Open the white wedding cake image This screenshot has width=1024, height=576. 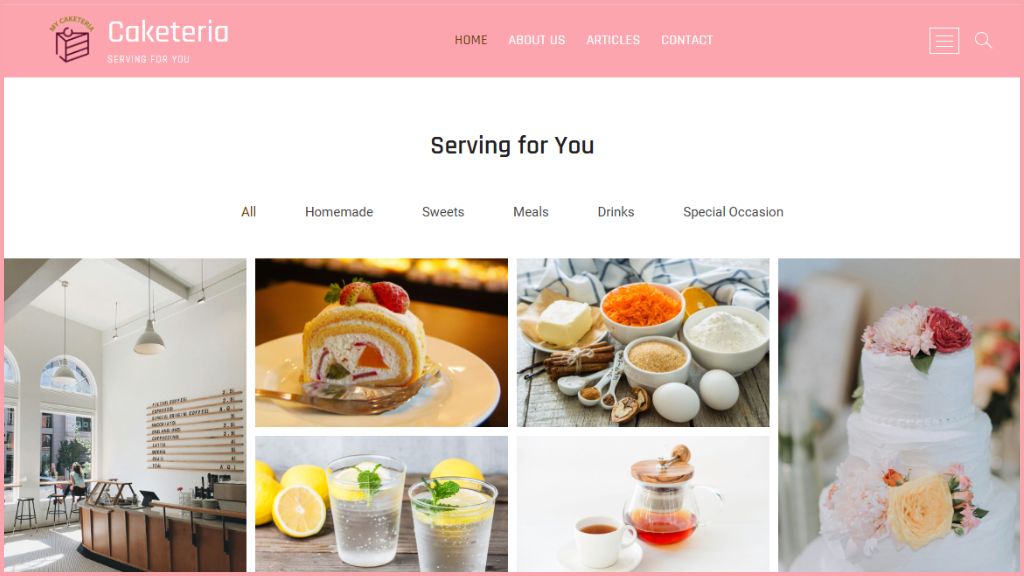tap(899, 415)
